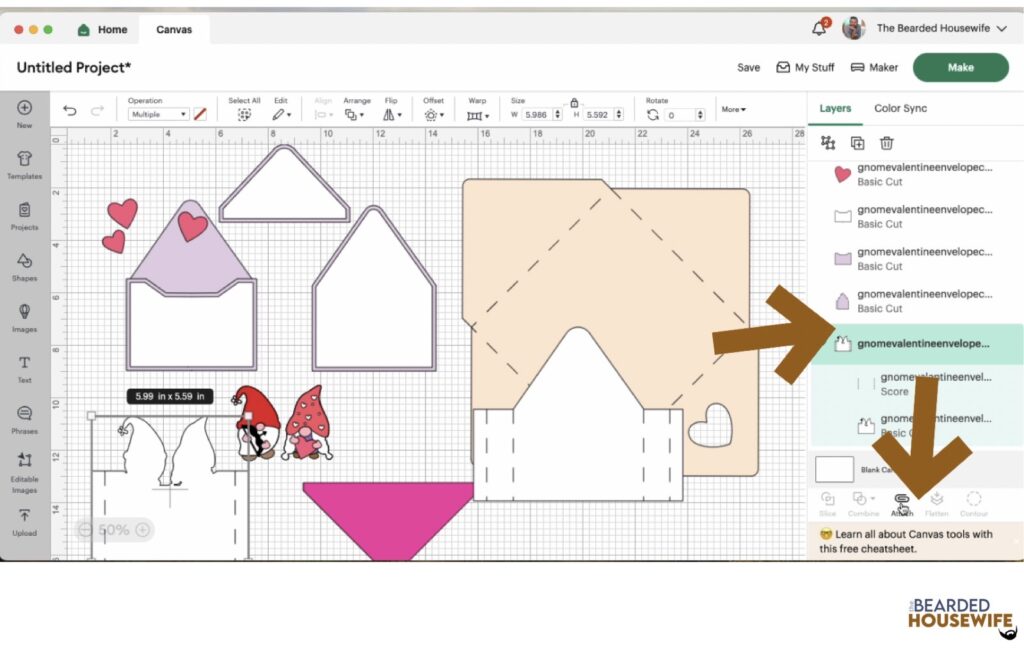Open the Flip dropdown
The height and width of the screenshot is (651, 1024).
point(391,115)
